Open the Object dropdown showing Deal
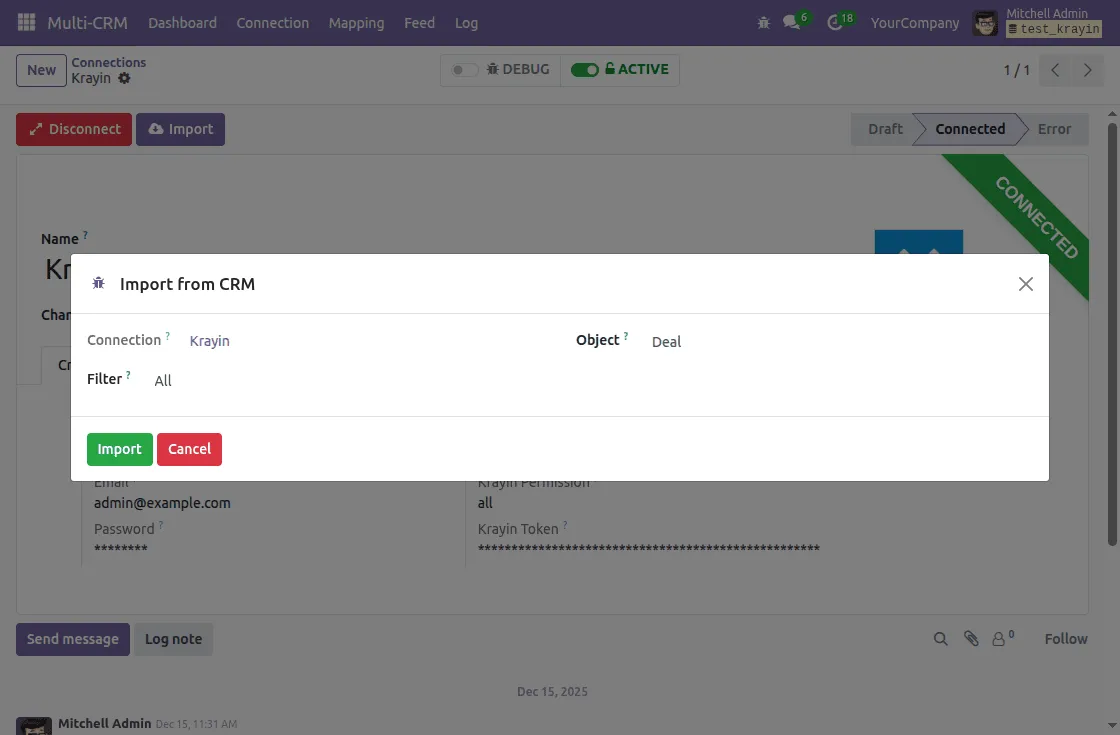Screen dimensions: 1120x735 841,341
